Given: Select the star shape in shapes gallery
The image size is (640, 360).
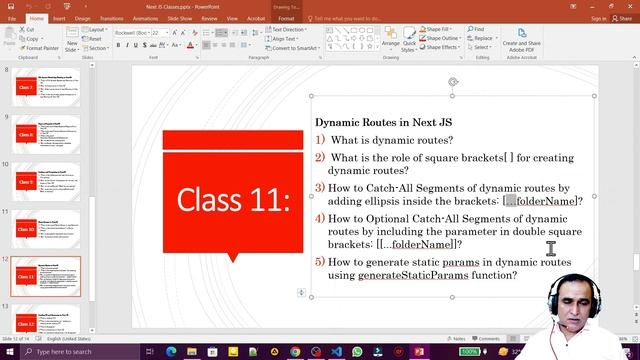Looking at the screenshot, I should coord(370,47).
